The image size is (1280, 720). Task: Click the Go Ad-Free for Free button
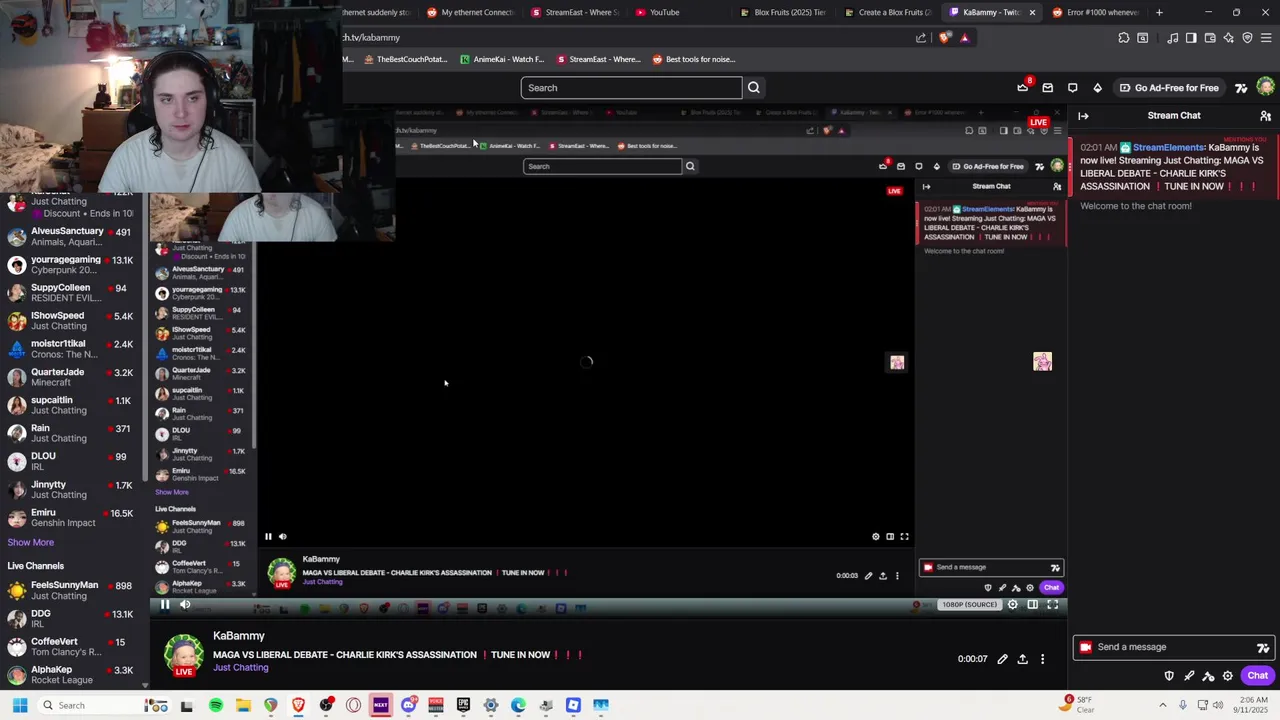(x=1169, y=88)
